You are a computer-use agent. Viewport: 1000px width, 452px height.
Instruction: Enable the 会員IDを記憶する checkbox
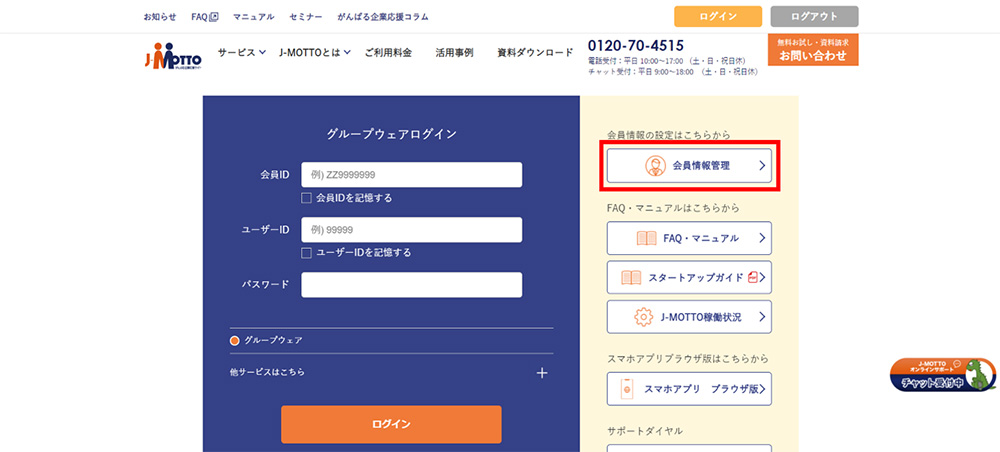point(307,198)
